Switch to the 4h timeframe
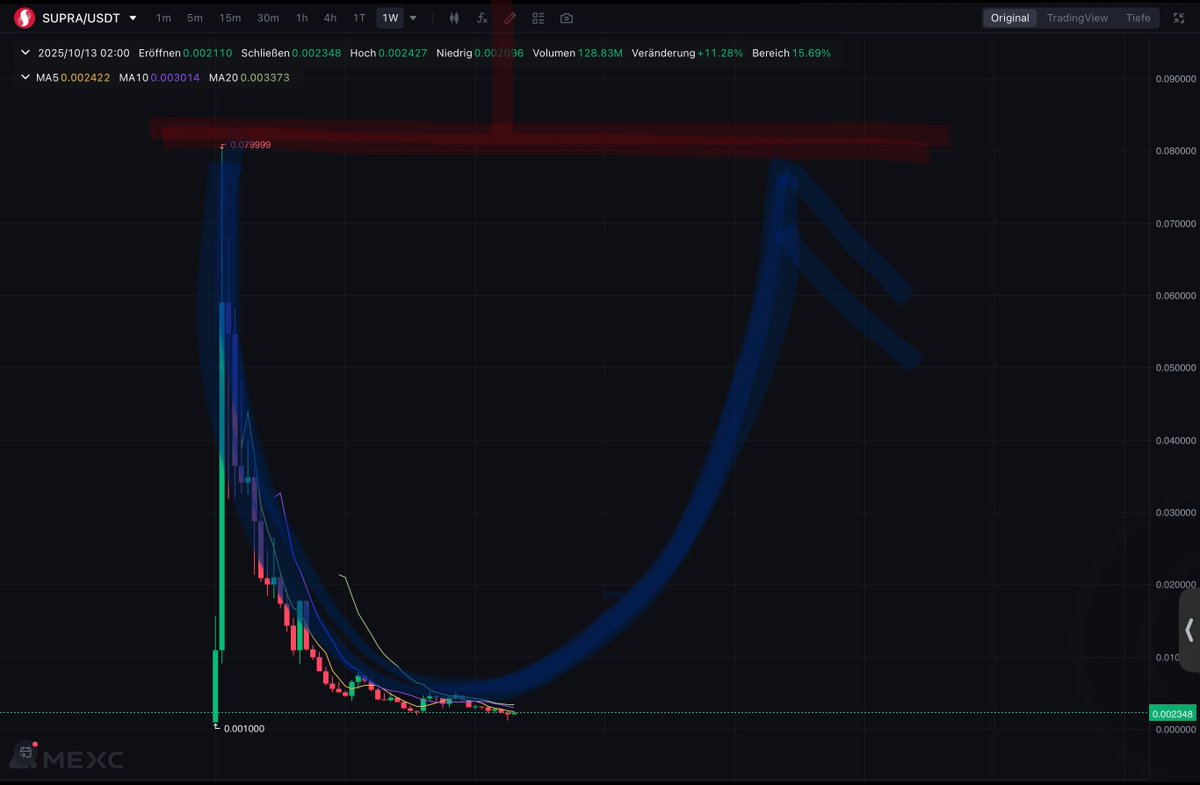This screenshot has height=785, width=1200. click(x=330, y=18)
